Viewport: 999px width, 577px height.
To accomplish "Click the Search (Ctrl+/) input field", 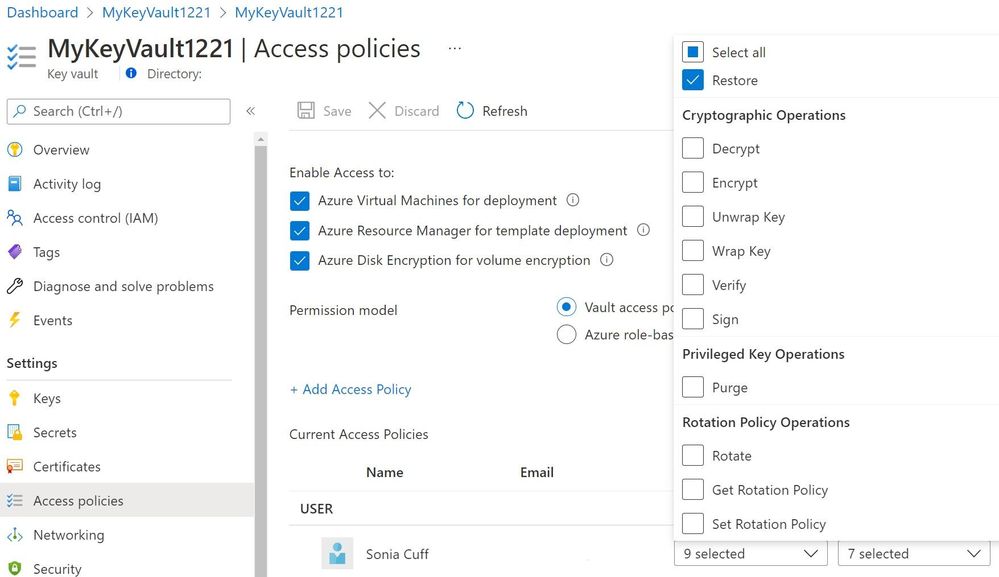I will click(119, 111).
